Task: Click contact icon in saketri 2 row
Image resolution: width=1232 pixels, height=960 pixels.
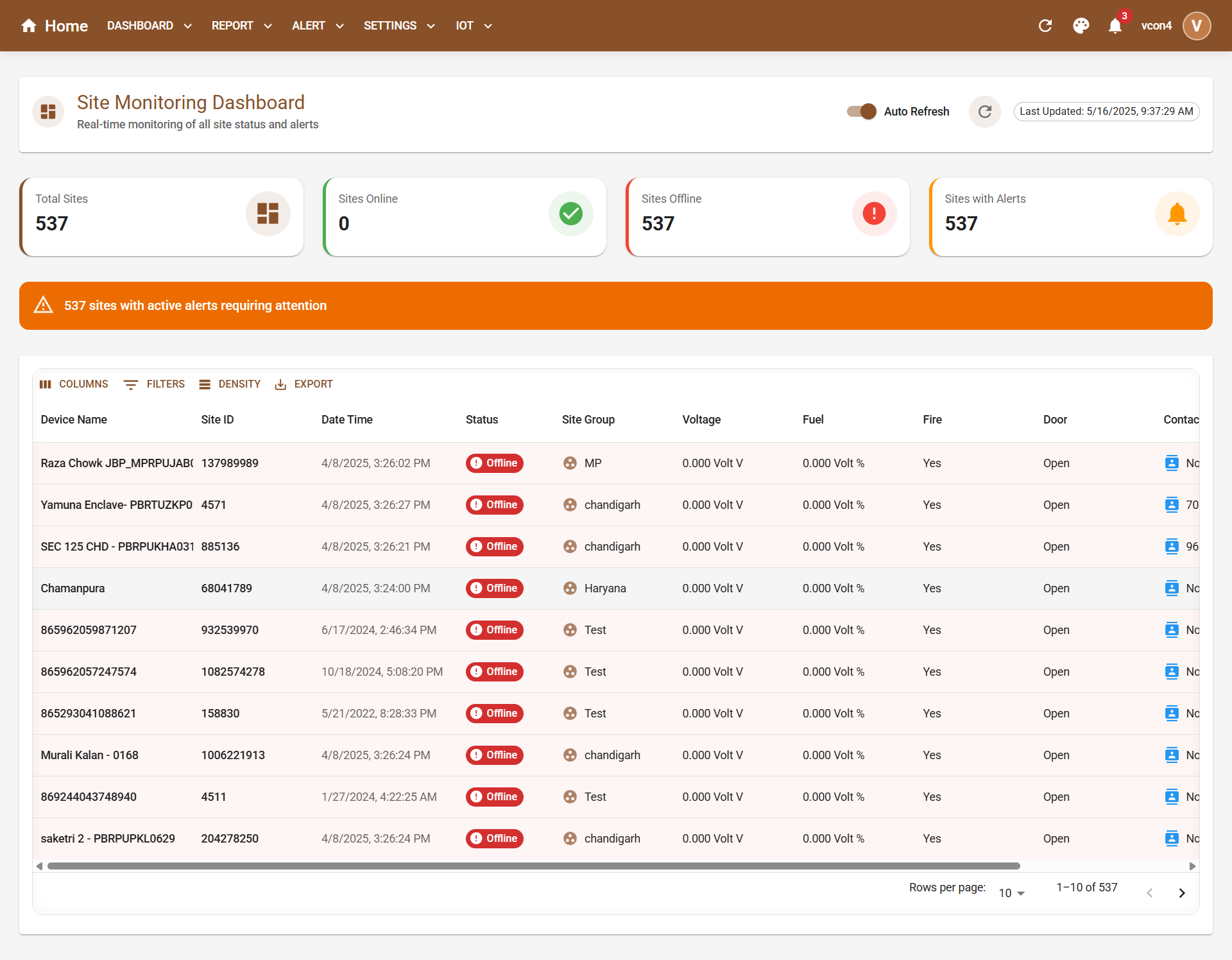Action: 1172,838
